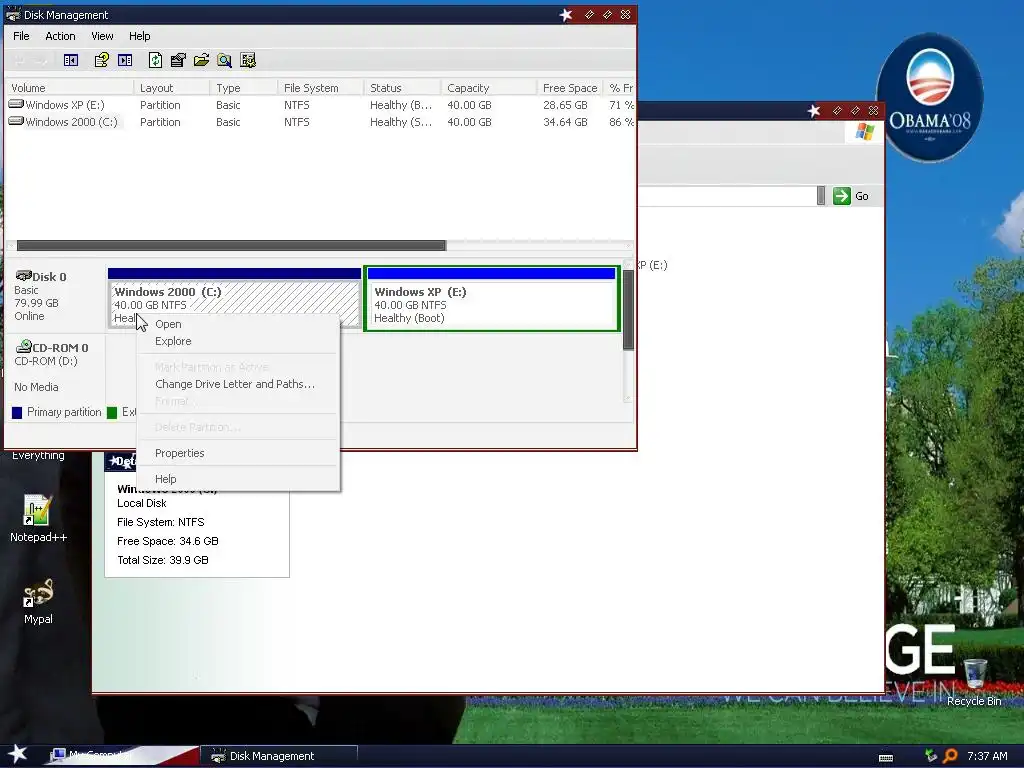Click the Disk 0 disk icon
Viewport: 1024px width, 768px height.
tap(24, 276)
